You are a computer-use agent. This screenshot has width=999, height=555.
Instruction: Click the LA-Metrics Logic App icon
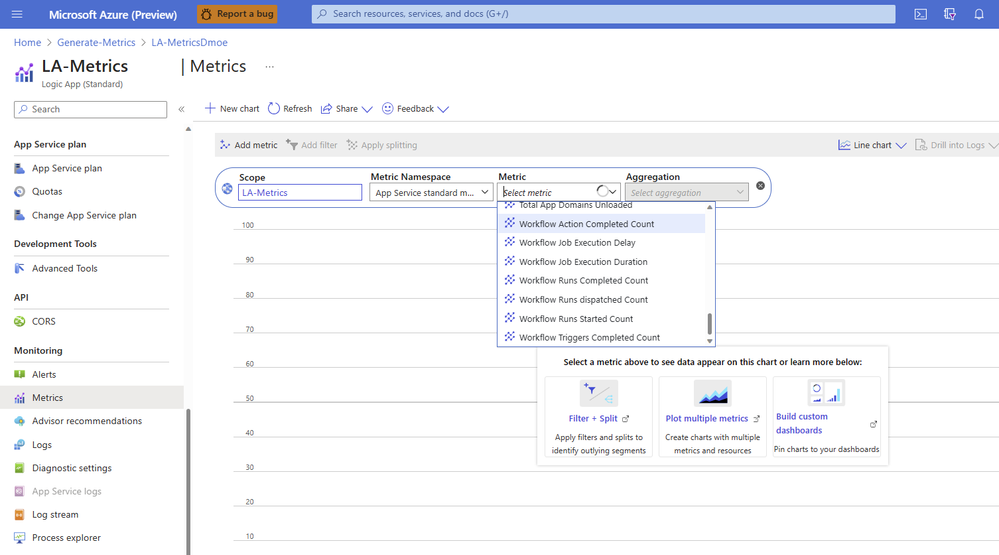pos(24,74)
